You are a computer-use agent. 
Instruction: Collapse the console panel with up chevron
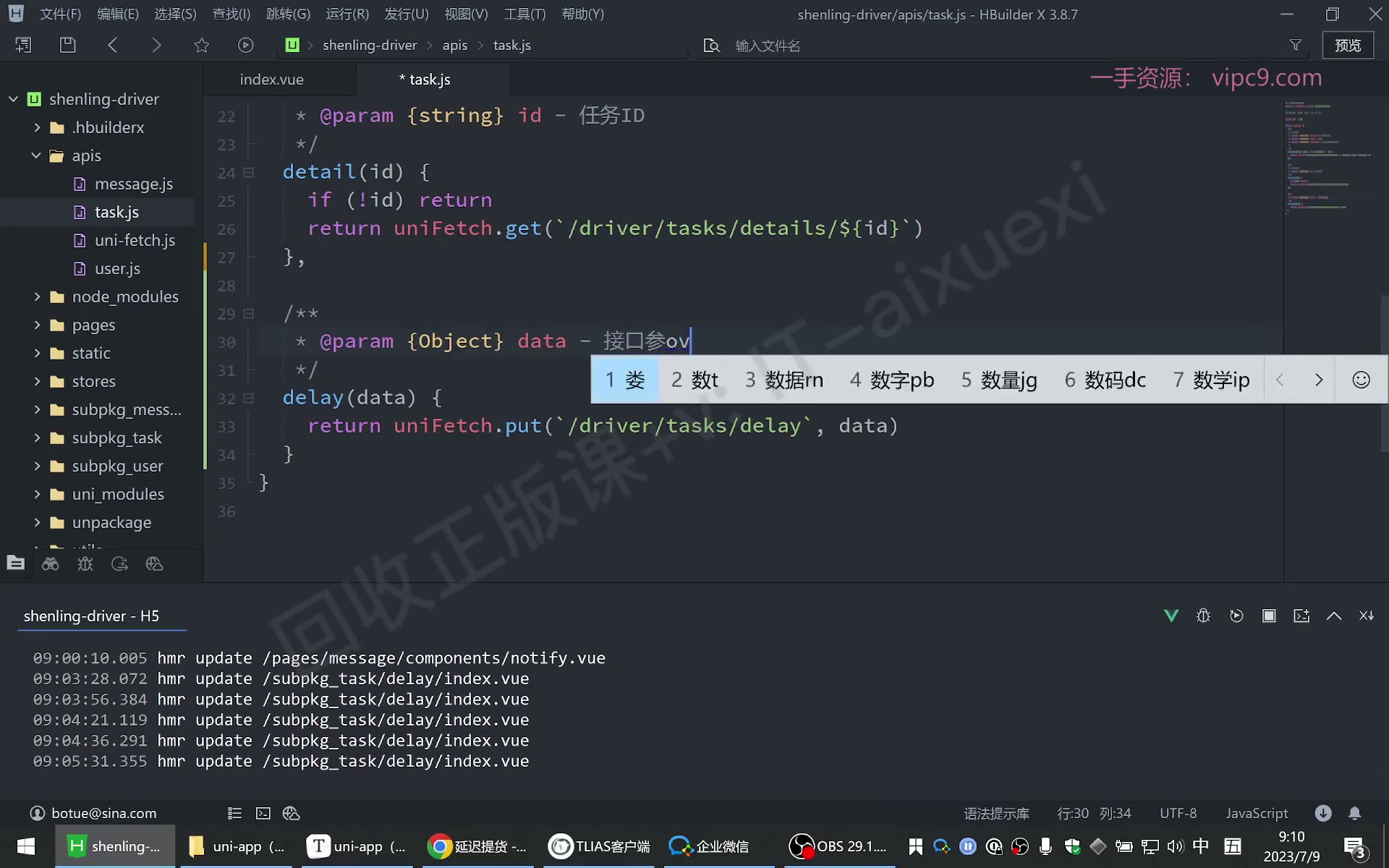tap(1334, 616)
